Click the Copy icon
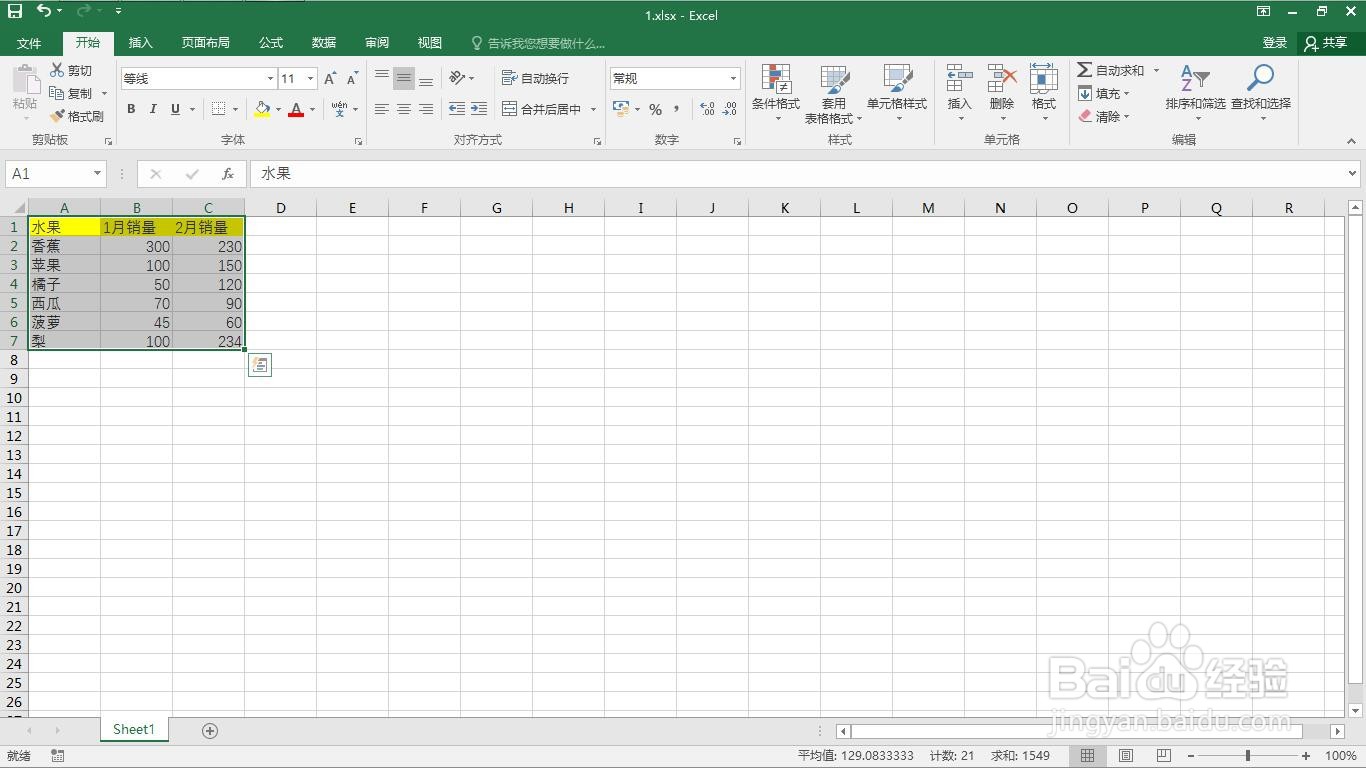This screenshot has height=768, width=1366. [x=57, y=93]
